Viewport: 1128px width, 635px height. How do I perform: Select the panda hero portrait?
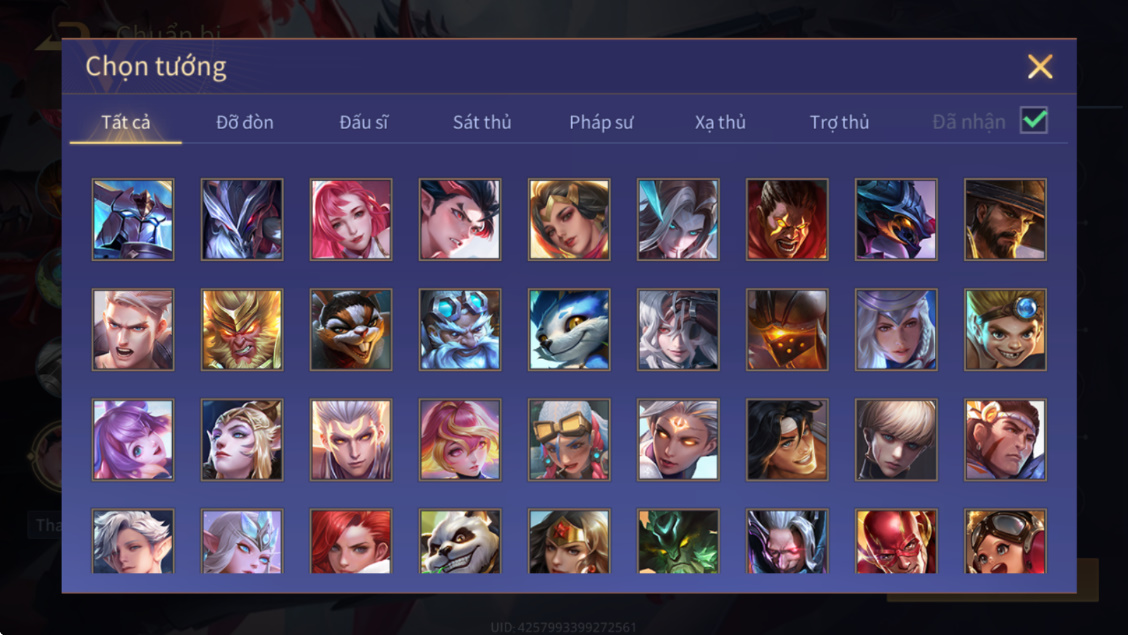460,542
